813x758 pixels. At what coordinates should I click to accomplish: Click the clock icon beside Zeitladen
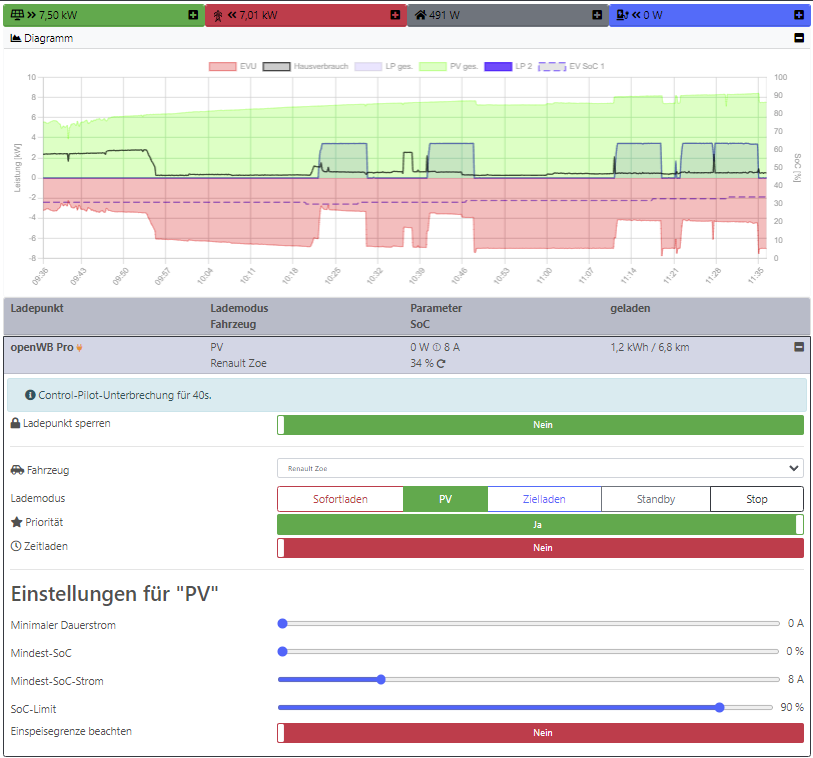(16, 546)
